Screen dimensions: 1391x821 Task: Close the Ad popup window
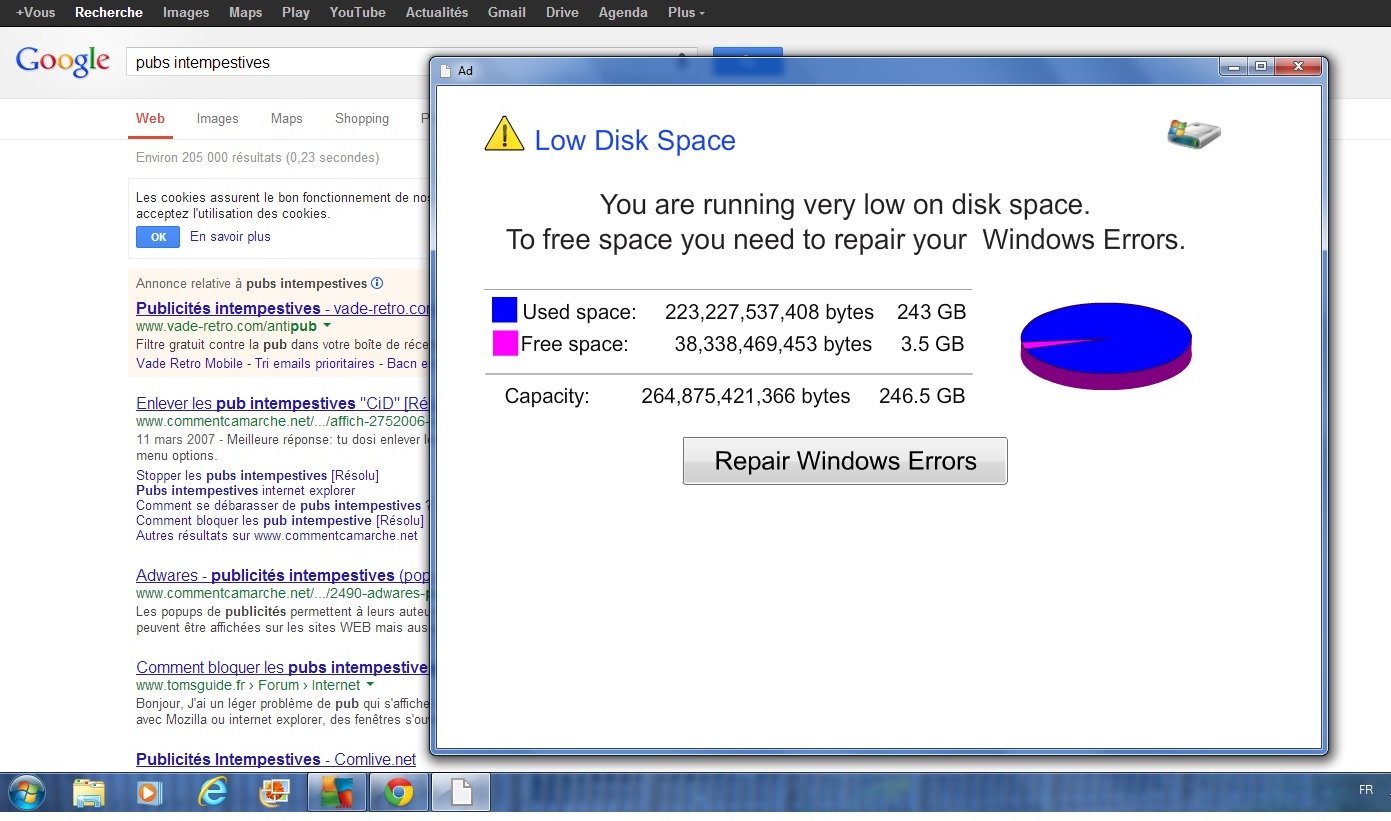point(1297,67)
